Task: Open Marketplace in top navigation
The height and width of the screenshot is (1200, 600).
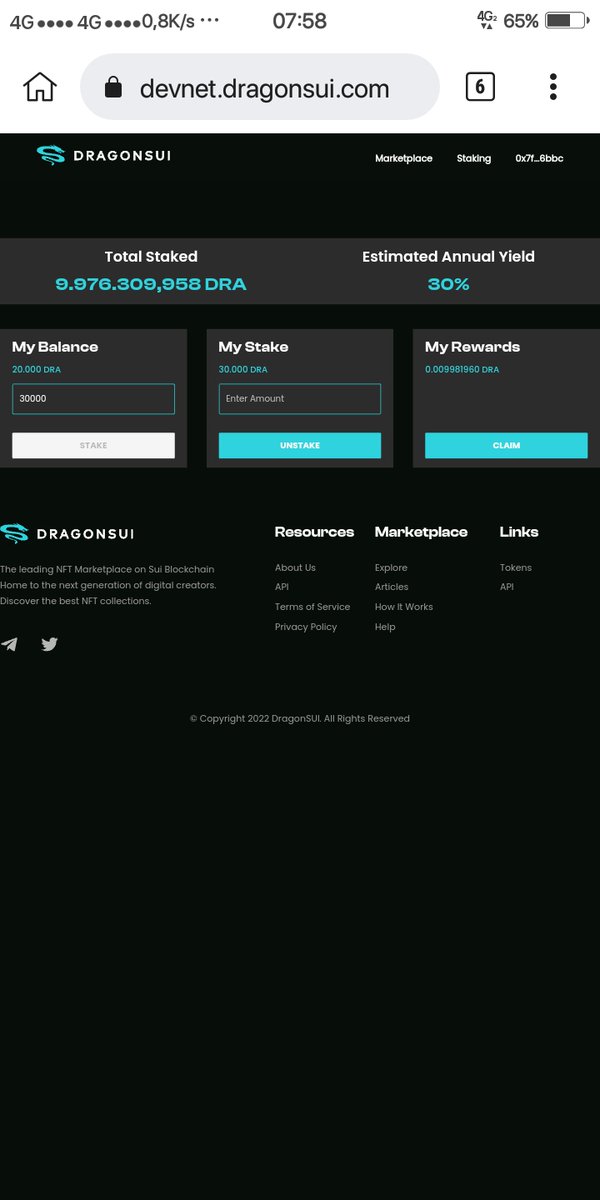Action: [404, 158]
